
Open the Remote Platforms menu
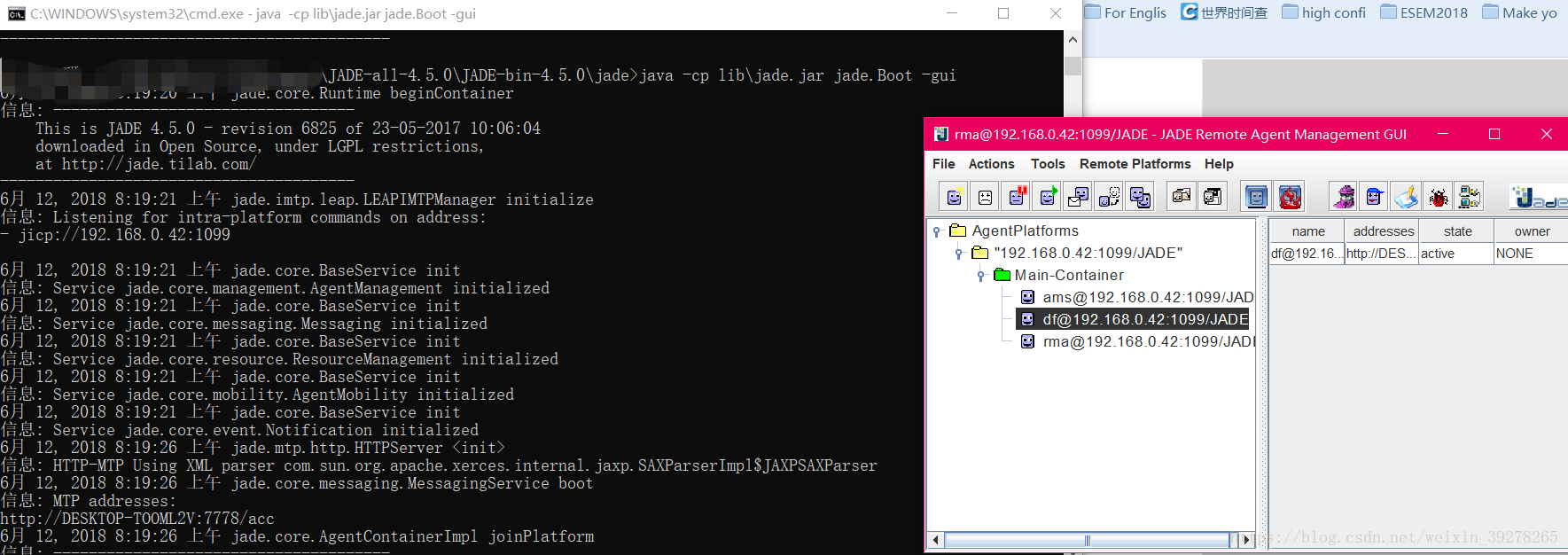click(1135, 164)
